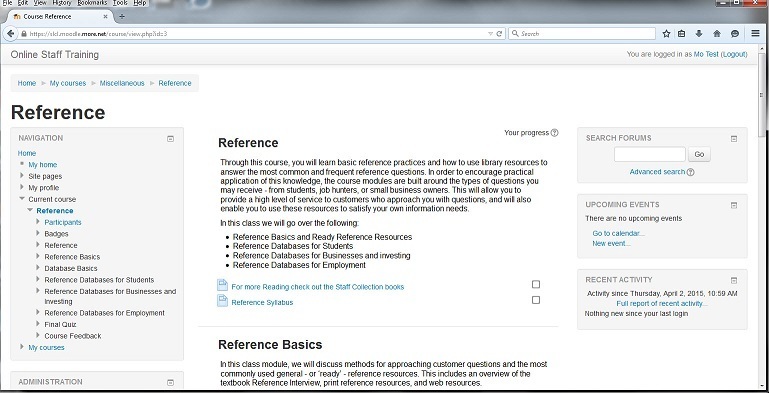This screenshot has width=769, height=393.
Task: Open the chat bubble toolbar icon
Action: (x=735, y=34)
